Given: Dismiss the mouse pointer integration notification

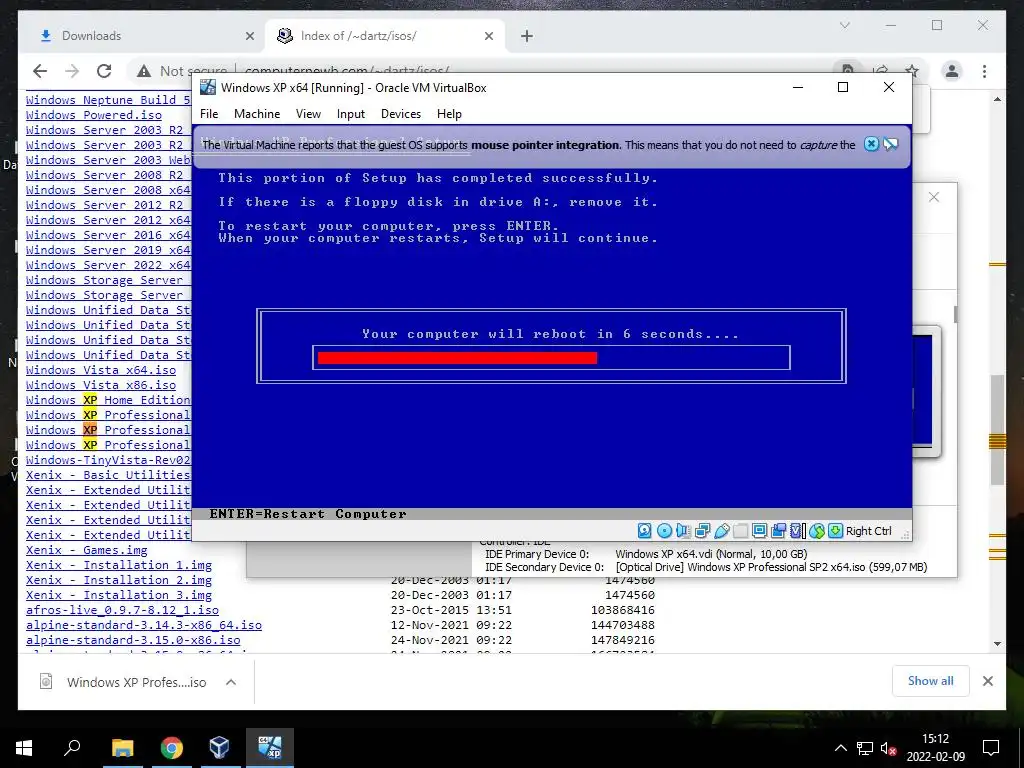Looking at the screenshot, I should coord(871,144).
